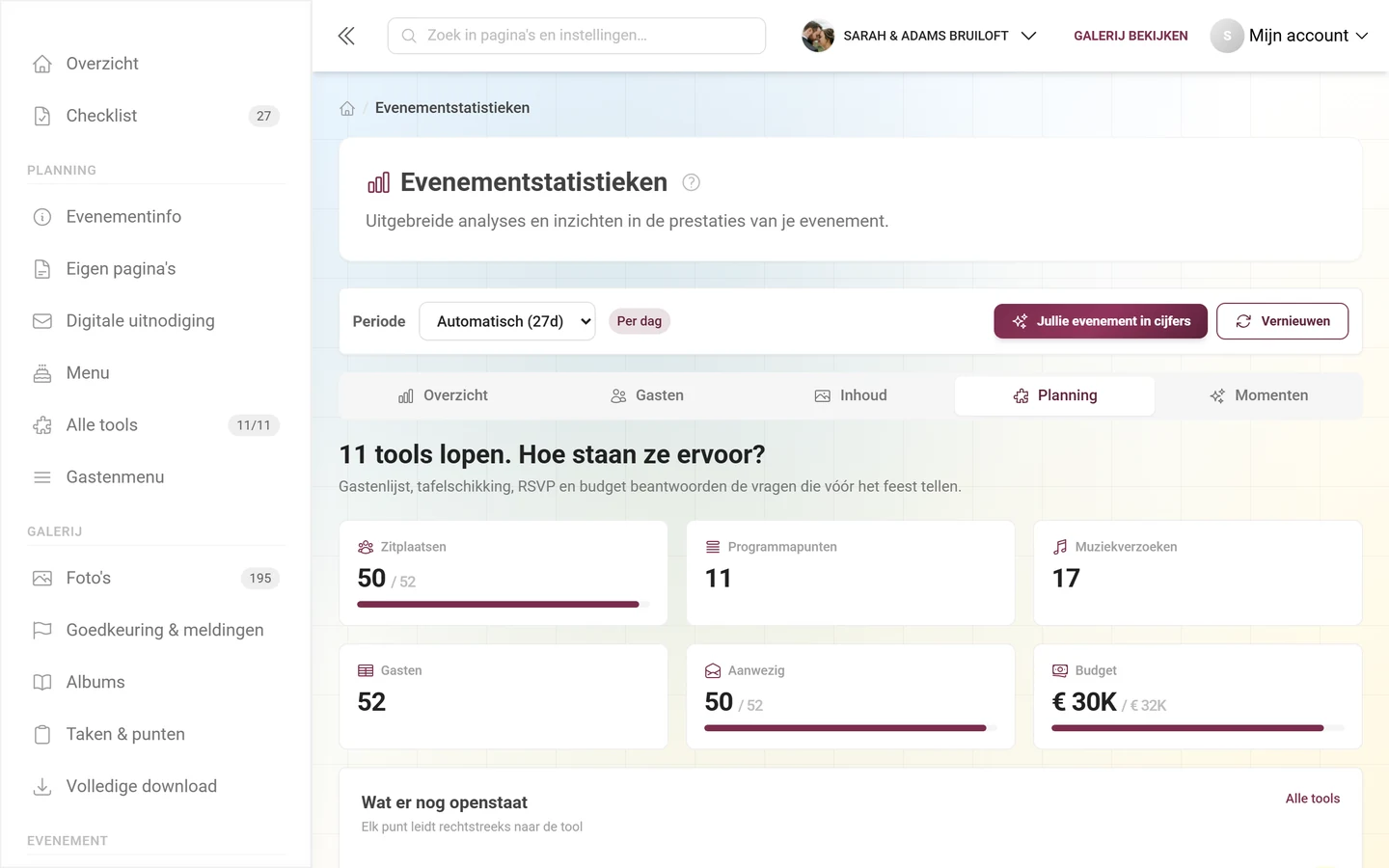
Task: Click Overzicht home icon in sidebar
Action: [42, 64]
